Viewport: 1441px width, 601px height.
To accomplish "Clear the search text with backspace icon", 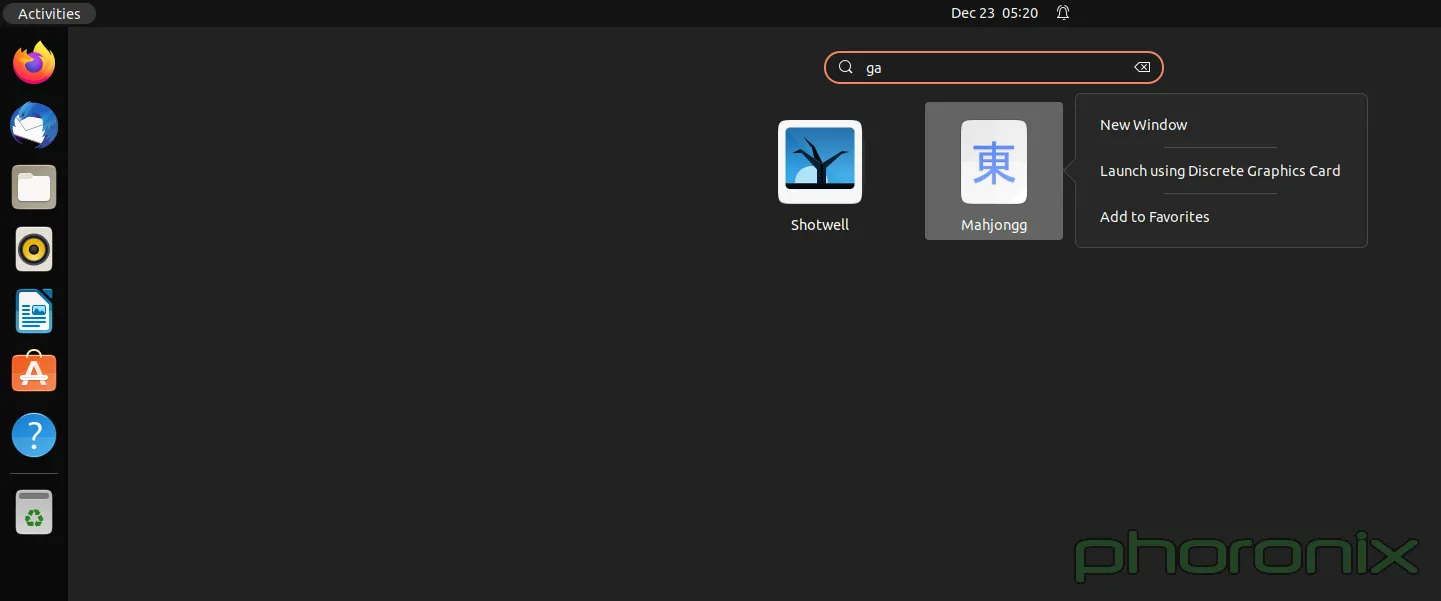I will coord(1142,67).
